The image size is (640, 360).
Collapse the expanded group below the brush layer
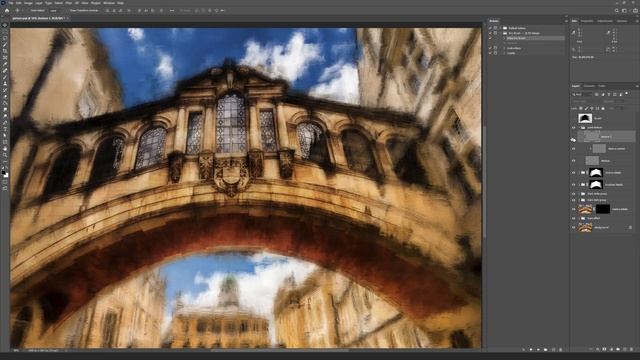(579, 127)
